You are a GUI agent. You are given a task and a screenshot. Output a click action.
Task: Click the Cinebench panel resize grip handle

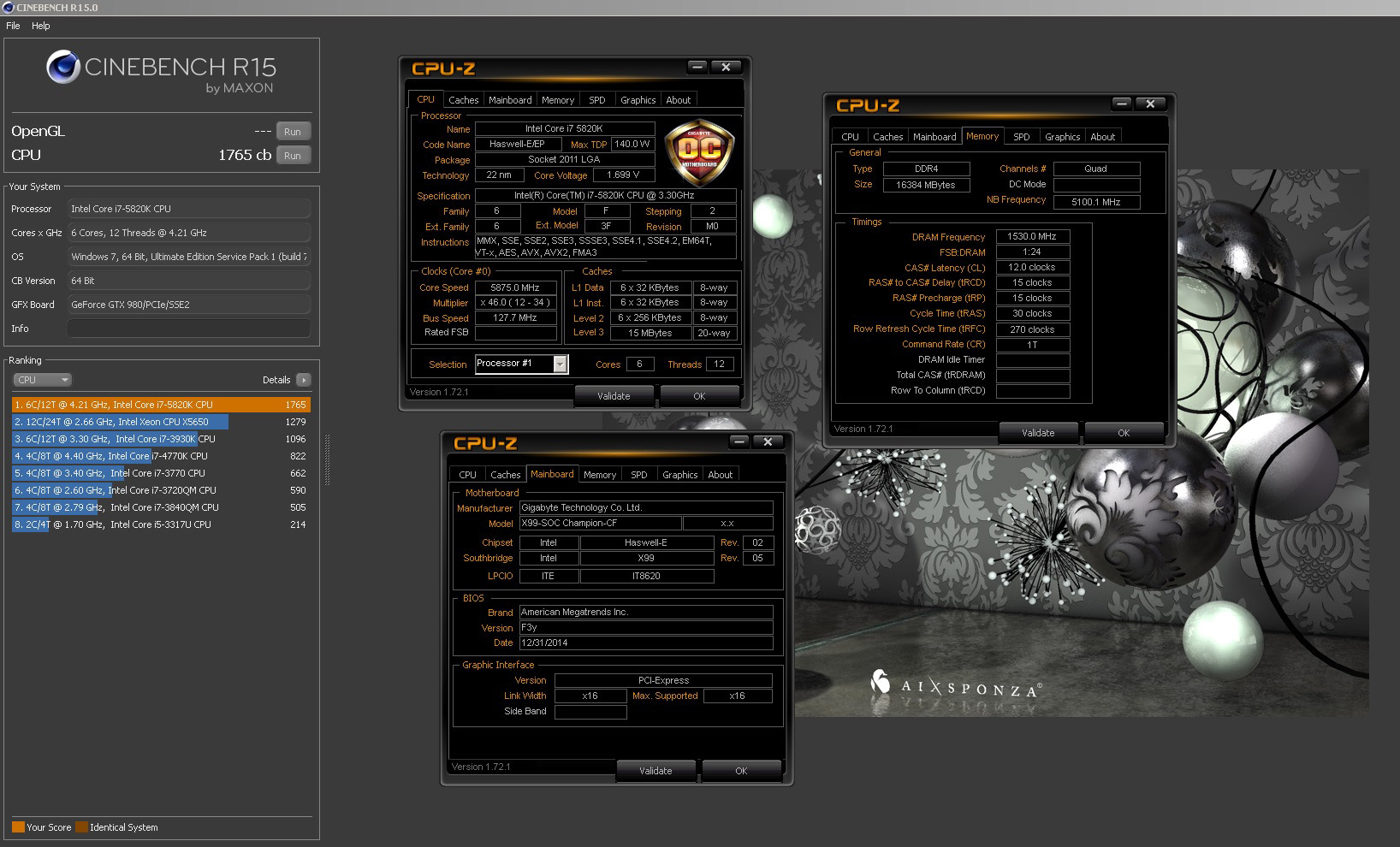tap(327, 459)
